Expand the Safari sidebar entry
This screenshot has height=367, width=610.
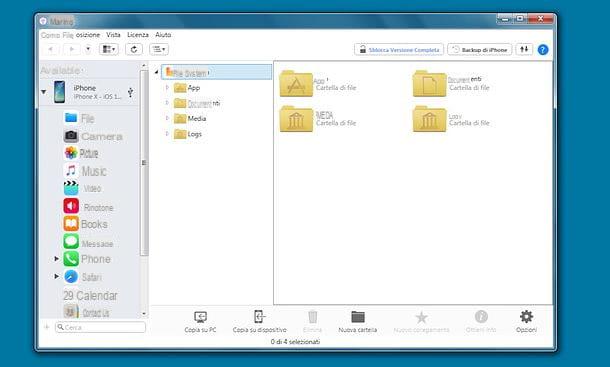56,276
